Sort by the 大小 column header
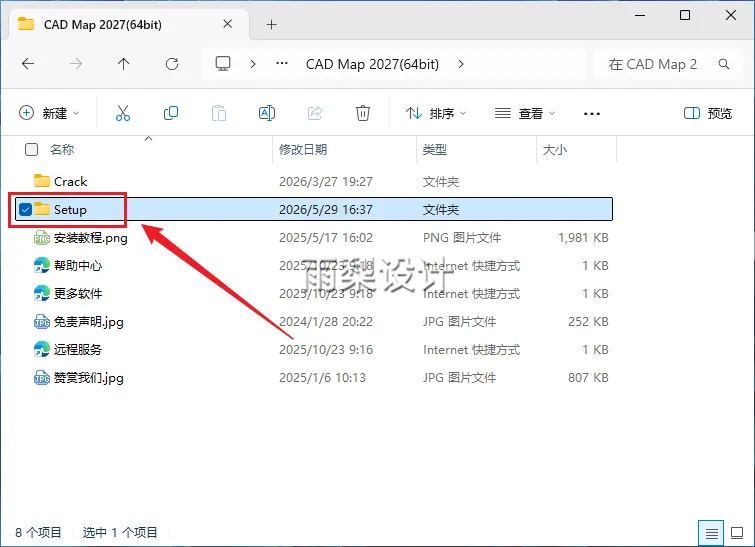Viewport: 755px width, 547px height. coord(555,150)
